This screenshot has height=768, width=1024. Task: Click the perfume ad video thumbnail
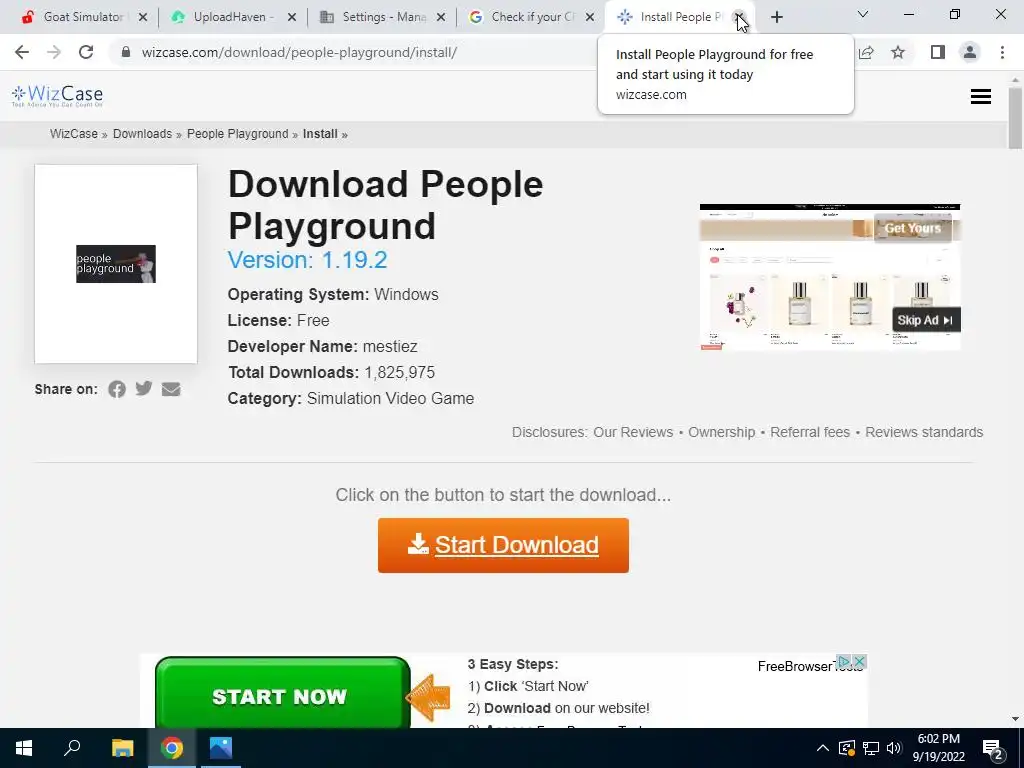click(830, 278)
